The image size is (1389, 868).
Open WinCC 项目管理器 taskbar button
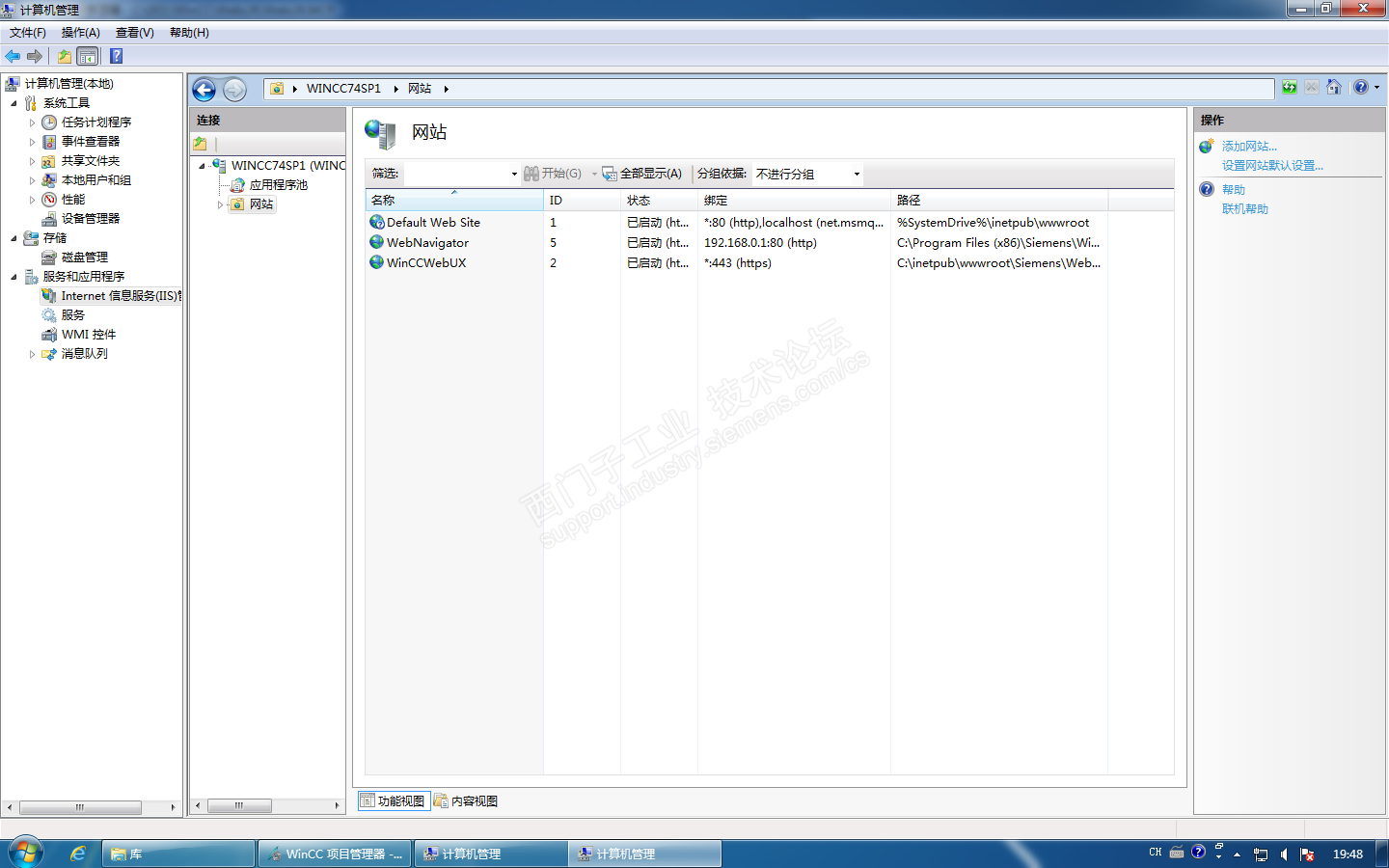pos(336,854)
